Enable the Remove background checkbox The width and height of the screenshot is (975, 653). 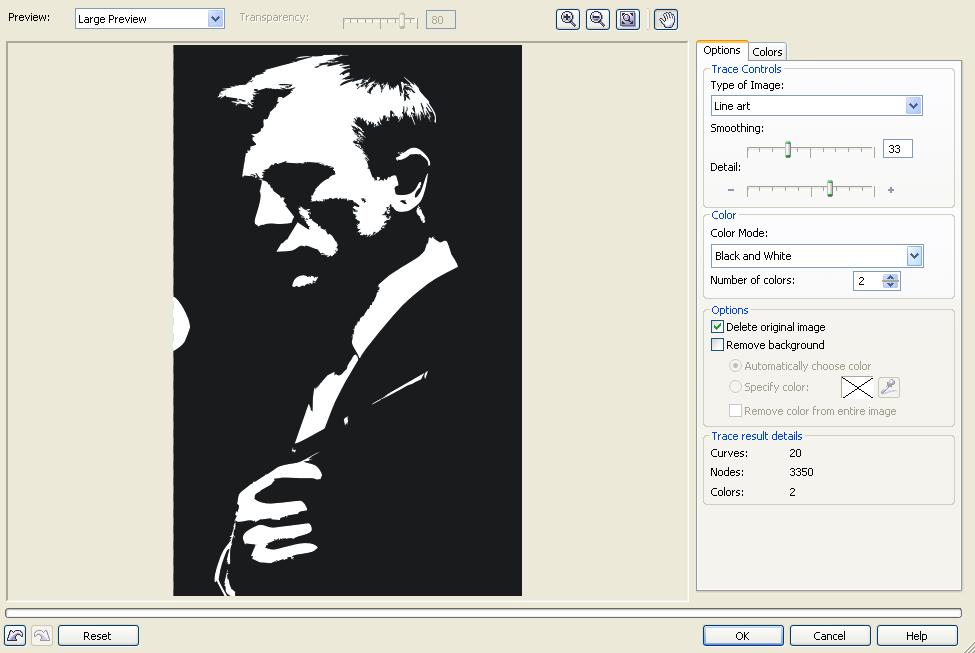click(717, 345)
